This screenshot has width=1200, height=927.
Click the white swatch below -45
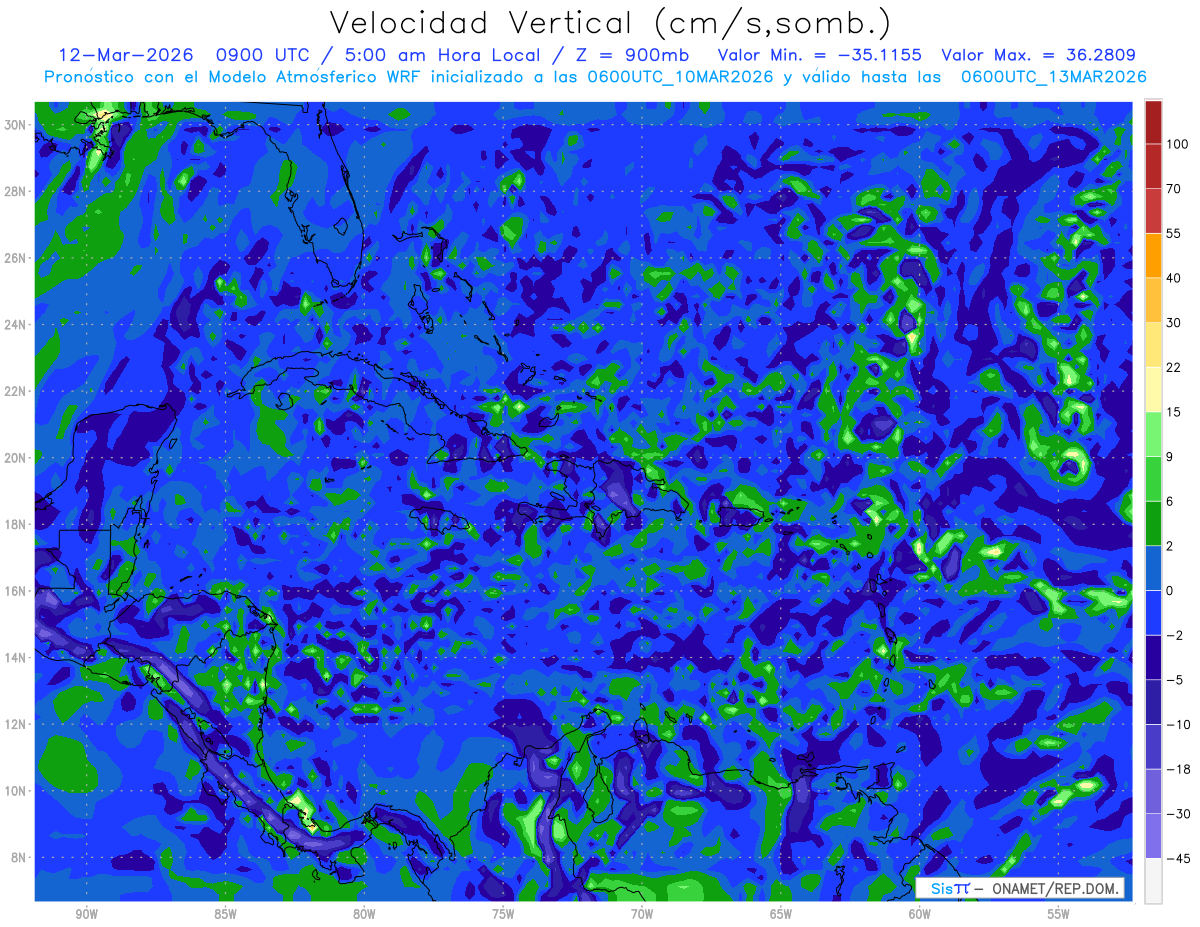pyautogui.click(x=1153, y=880)
